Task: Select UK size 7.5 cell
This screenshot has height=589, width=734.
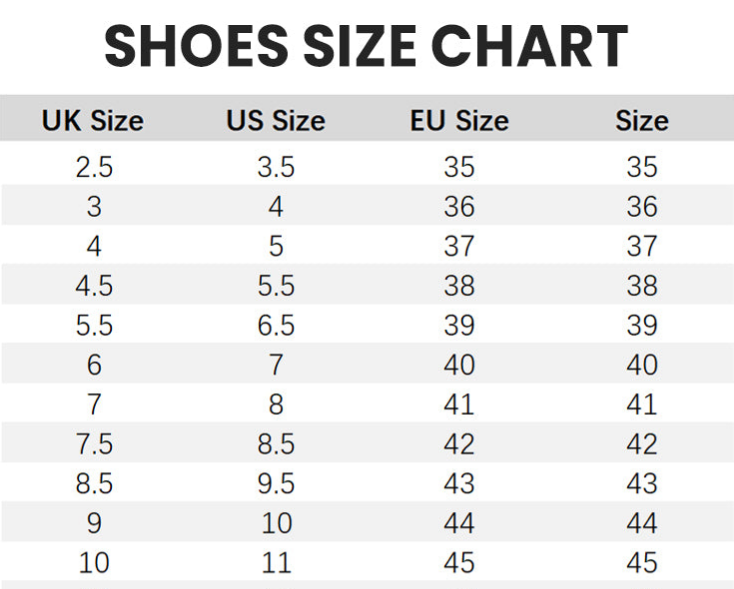Action: click(x=94, y=444)
